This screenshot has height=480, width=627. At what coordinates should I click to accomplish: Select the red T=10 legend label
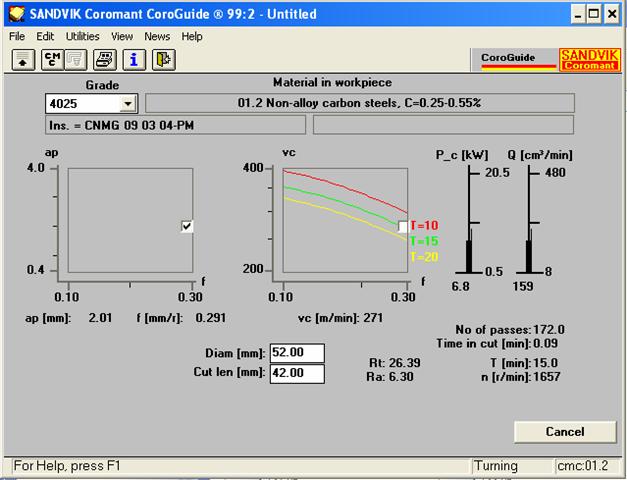coord(424,226)
